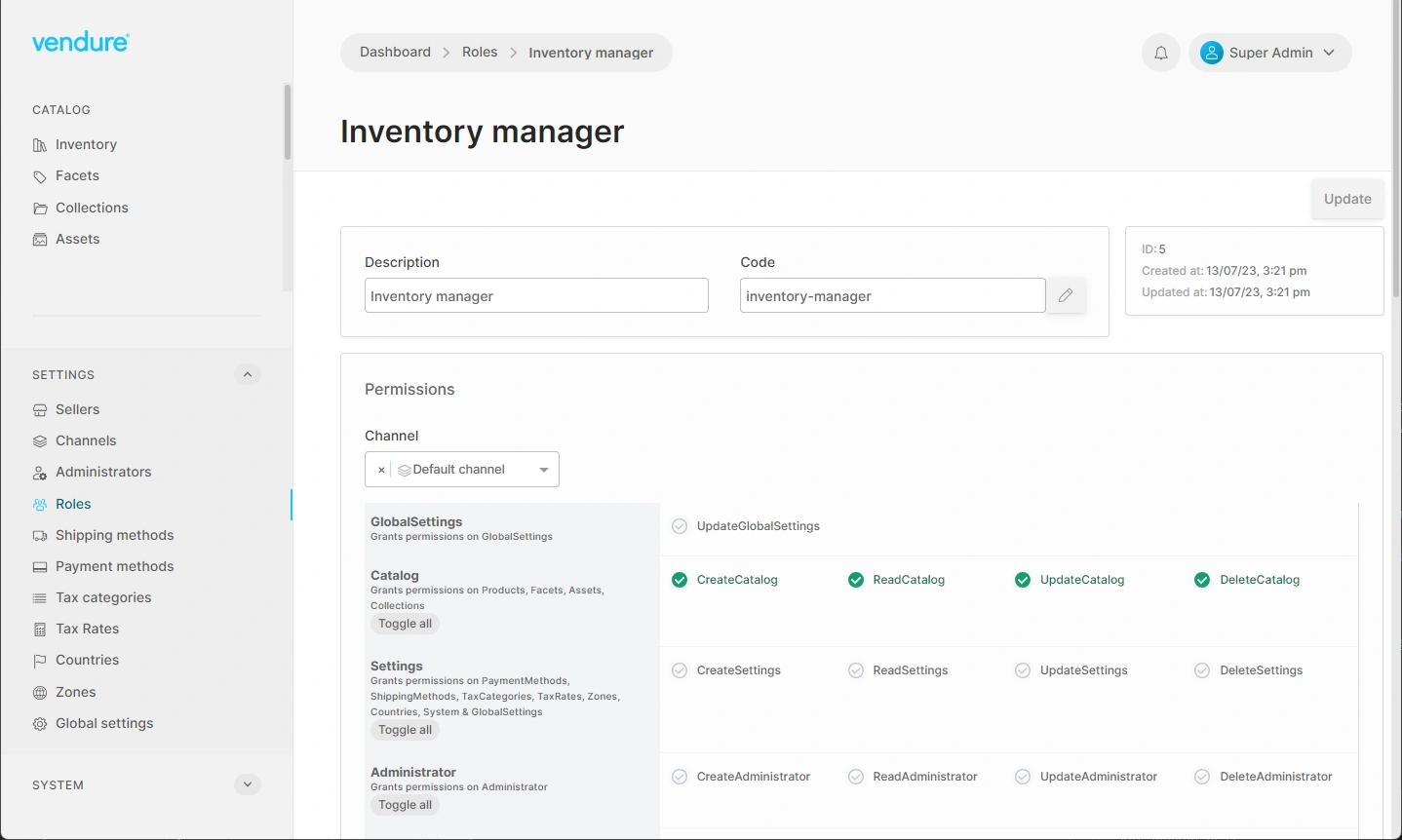Open the notifications bell

pos(1160,52)
